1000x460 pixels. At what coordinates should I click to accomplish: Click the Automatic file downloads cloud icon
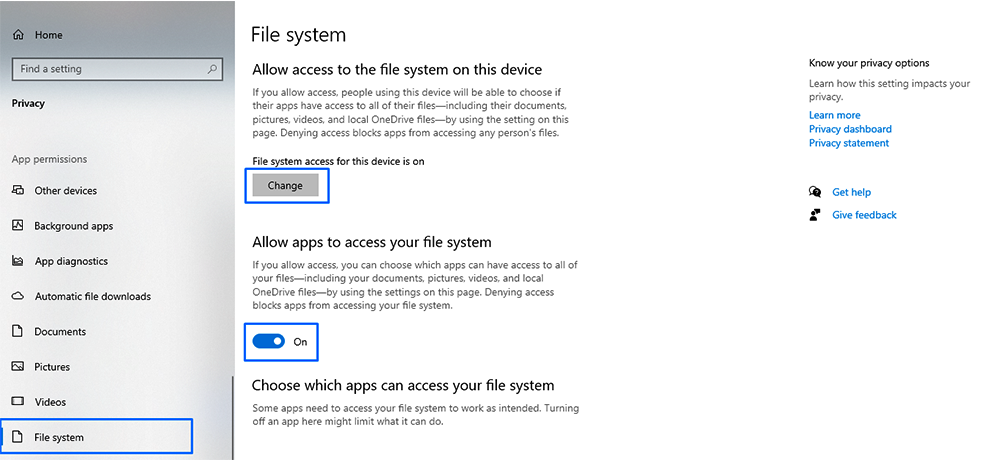click(18, 296)
